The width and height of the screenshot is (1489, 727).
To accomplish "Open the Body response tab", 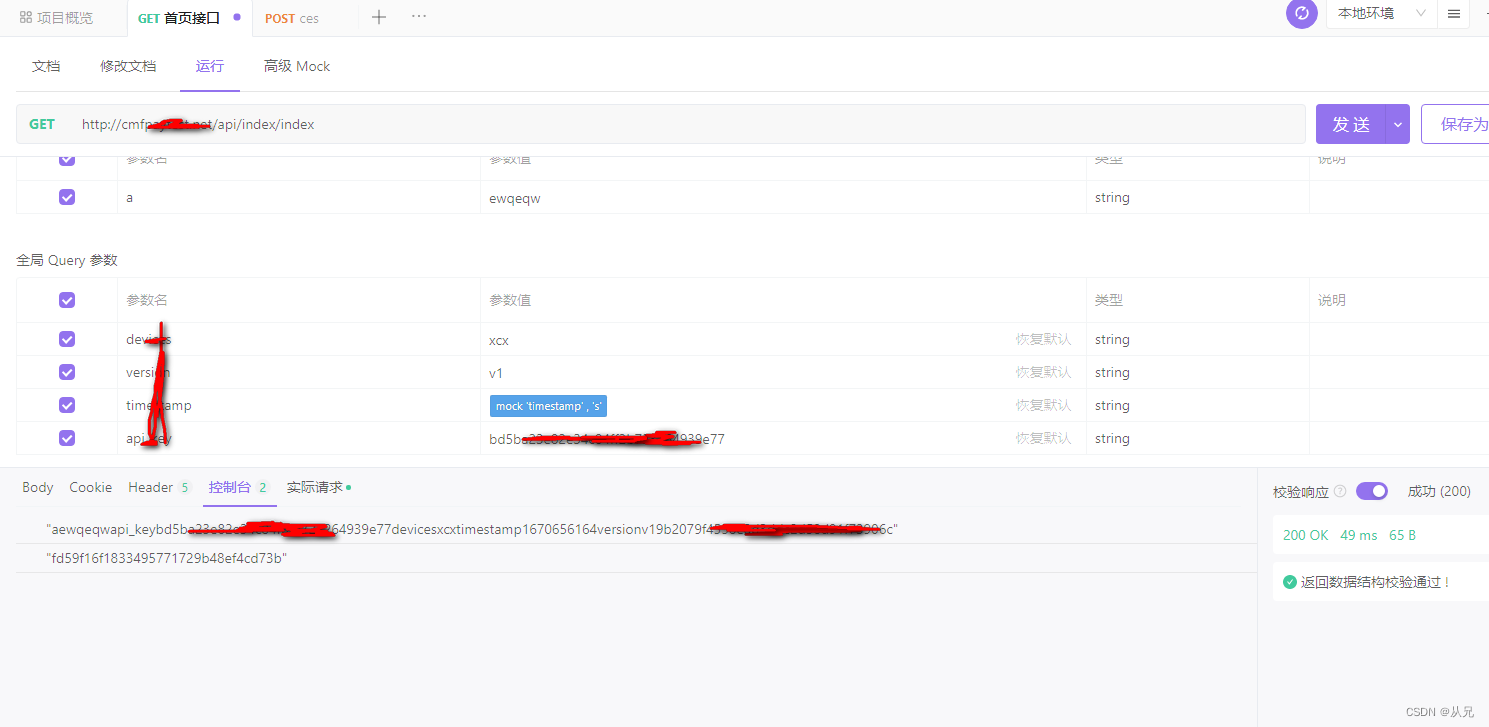I will click(x=38, y=487).
